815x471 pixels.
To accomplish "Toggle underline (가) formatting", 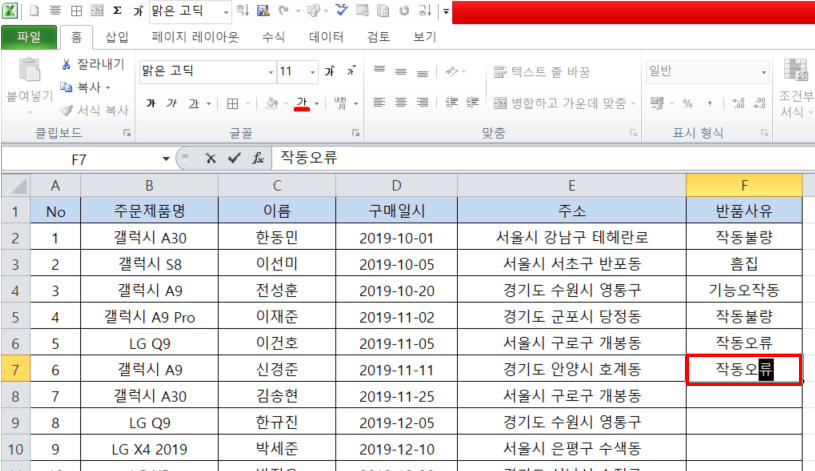I will click(193, 103).
